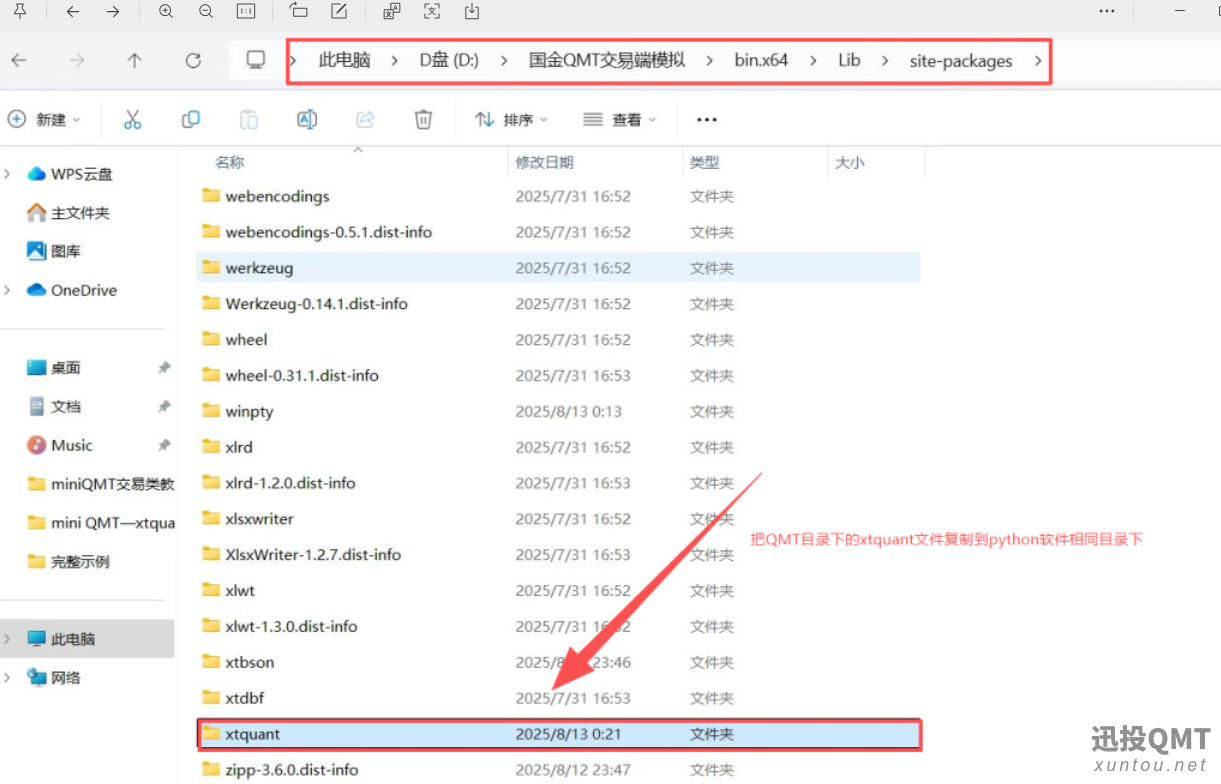This screenshot has height=784, width=1221.
Task: Click the Rename icon in toolbar
Action: coord(307,120)
